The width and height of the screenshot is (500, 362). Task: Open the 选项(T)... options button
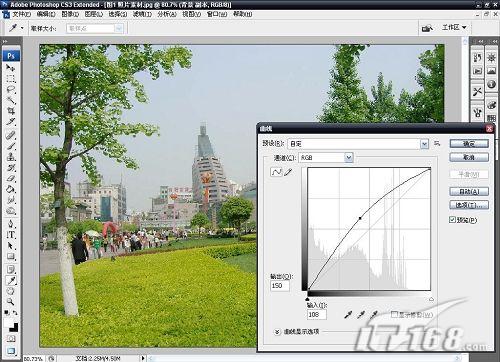point(469,205)
